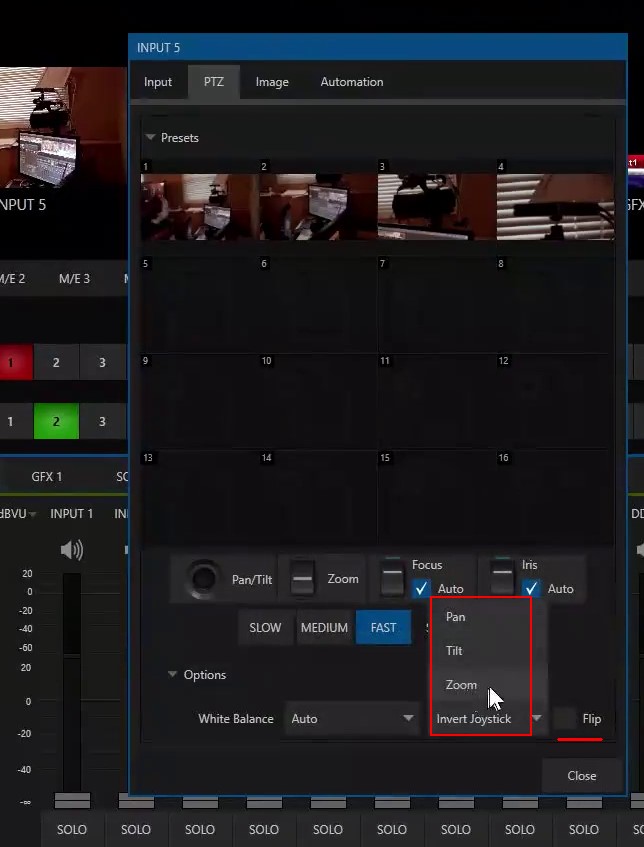Toggle SOLO on the second audio channel
This screenshot has width=644, height=847.
coord(136,829)
